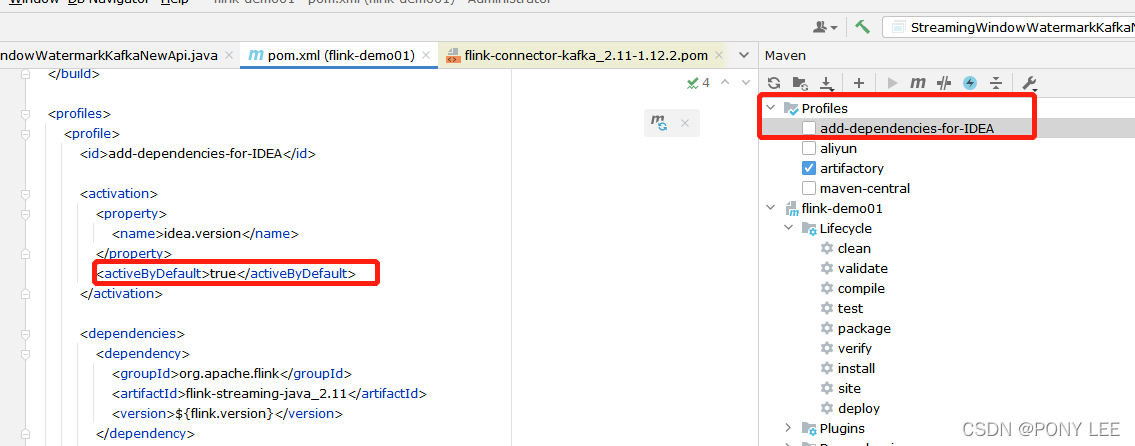
Task: Open the hidden tabs list chevron
Action: tap(743, 55)
